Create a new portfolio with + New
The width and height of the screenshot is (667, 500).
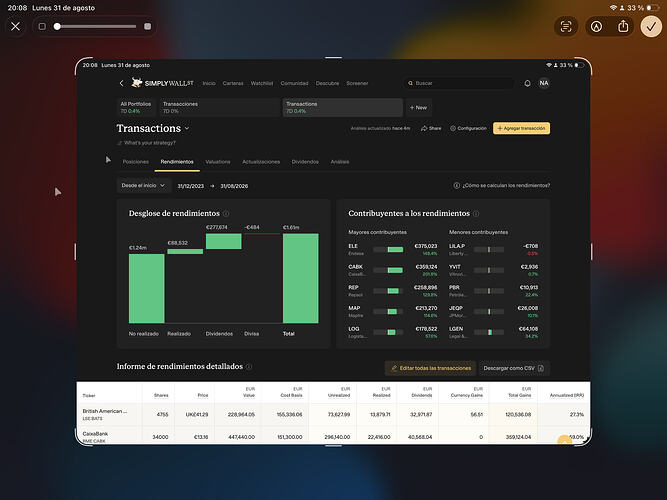point(418,108)
